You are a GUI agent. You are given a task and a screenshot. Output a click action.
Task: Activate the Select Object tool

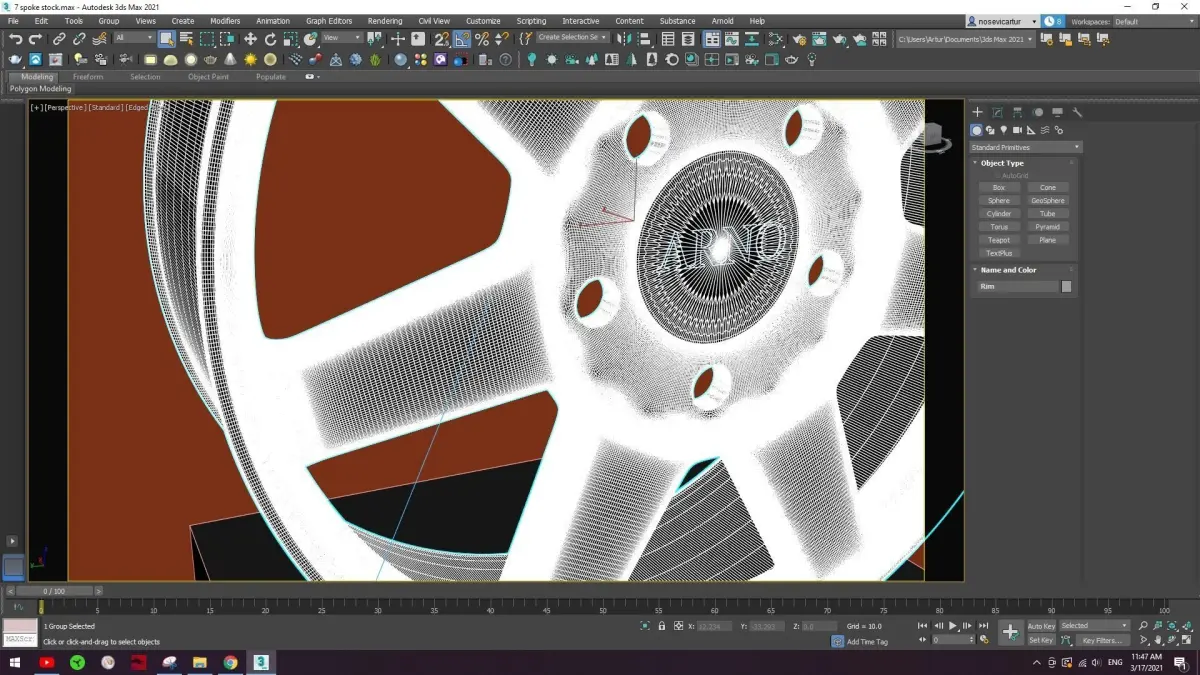(x=166, y=39)
